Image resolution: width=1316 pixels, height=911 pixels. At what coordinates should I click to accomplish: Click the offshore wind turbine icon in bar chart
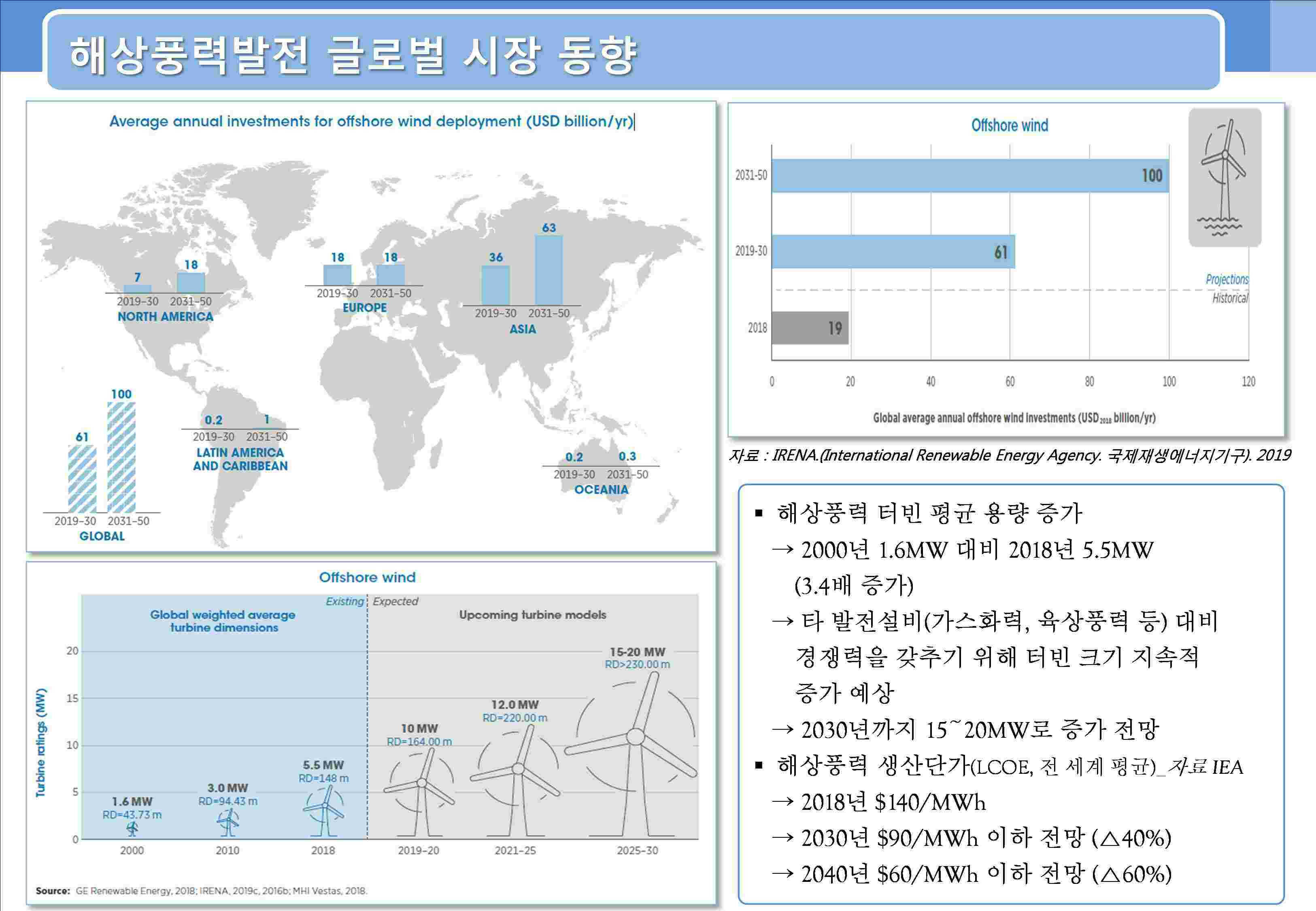coord(1225,178)
